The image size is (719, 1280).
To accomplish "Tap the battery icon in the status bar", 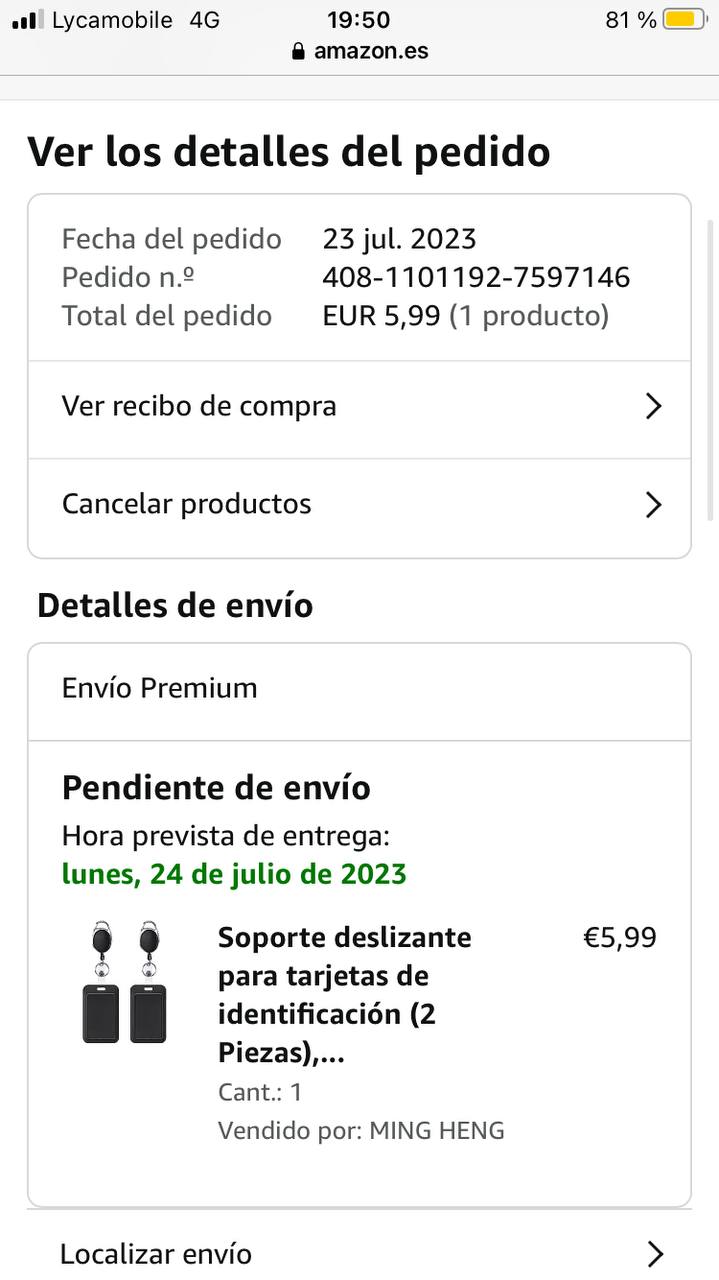I will [684, 20].
